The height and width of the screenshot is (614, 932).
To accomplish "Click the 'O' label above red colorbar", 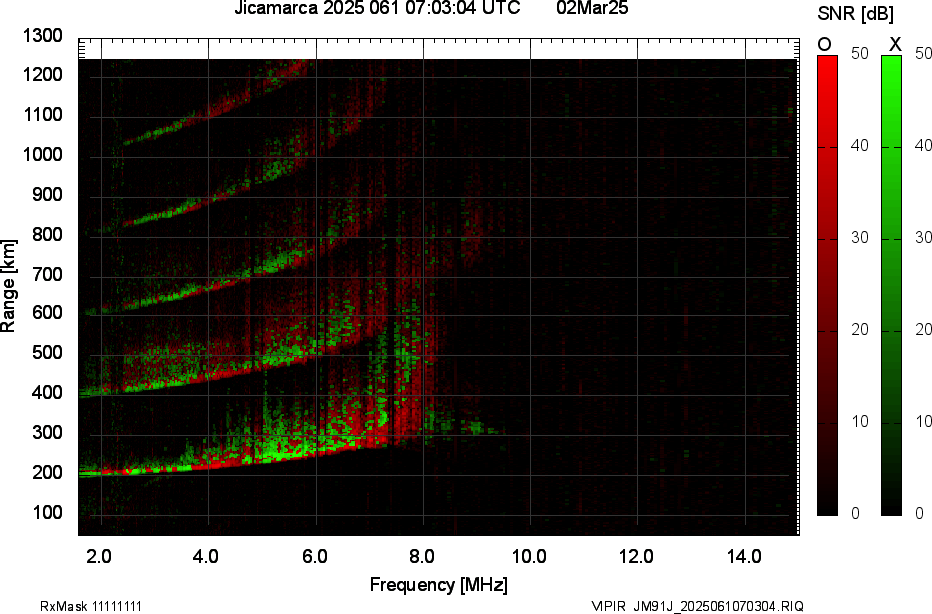I will (x=824, y=44).
